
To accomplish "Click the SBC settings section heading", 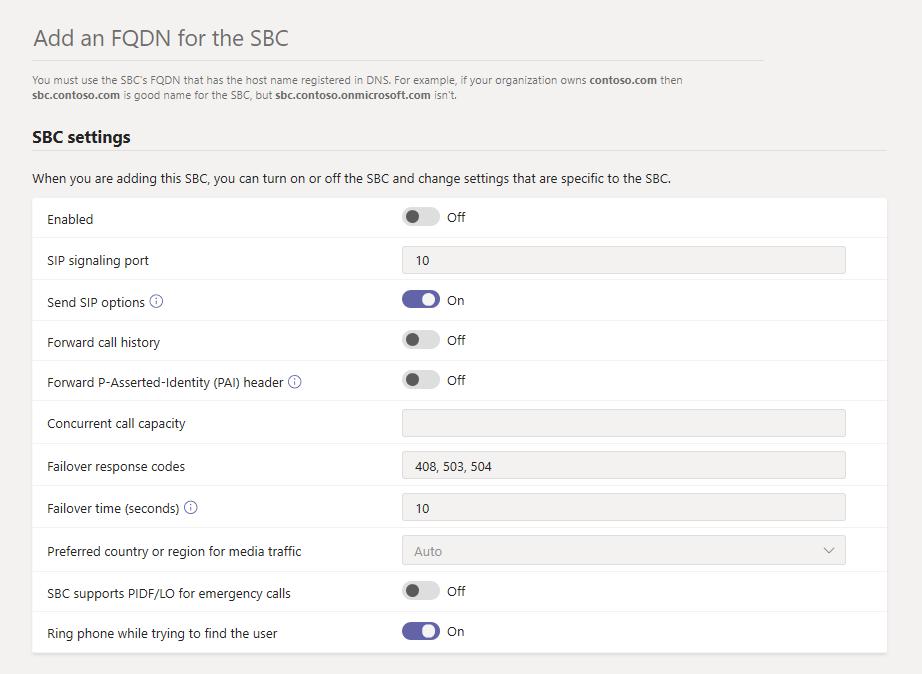I will [x=81, y=137].
